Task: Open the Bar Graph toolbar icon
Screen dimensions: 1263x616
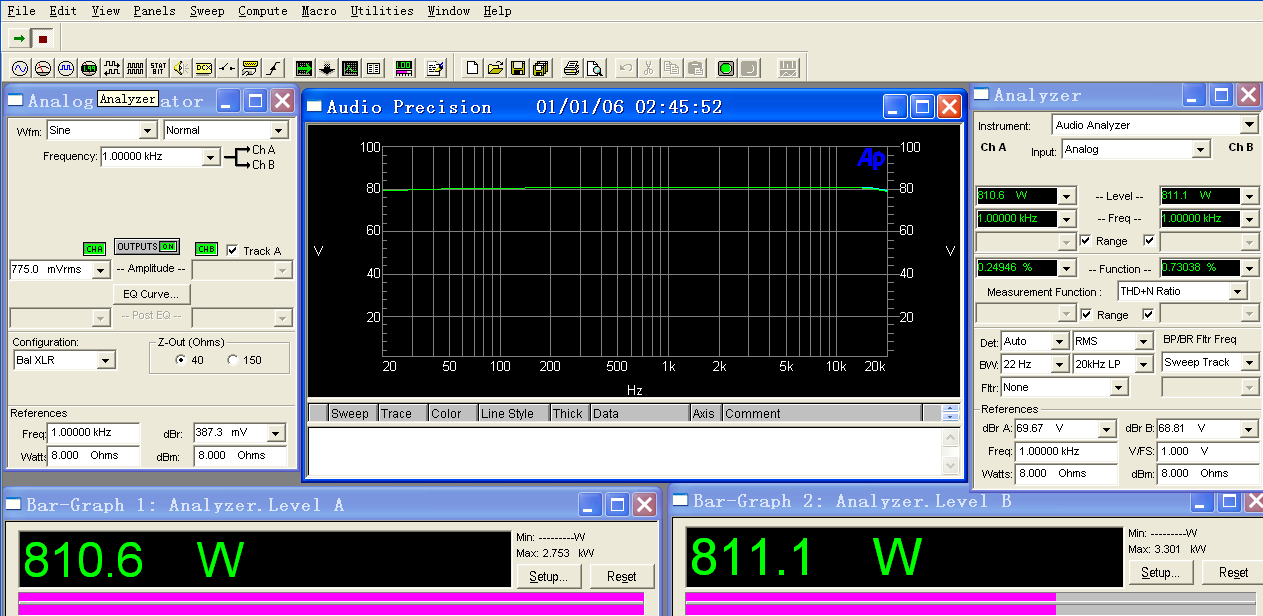Action: tap(404, 68)
